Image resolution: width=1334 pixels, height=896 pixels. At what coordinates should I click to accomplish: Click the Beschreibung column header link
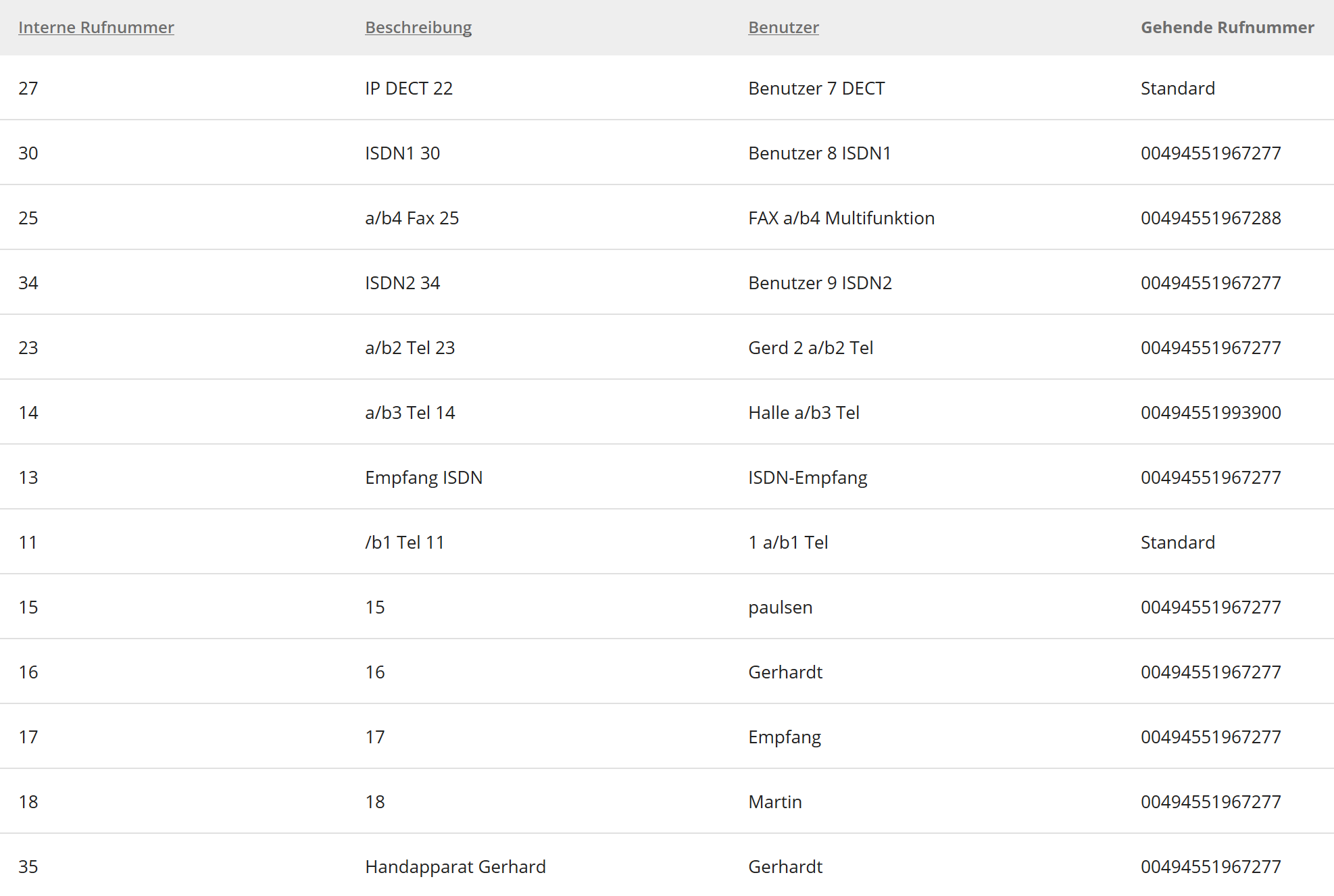point(418,28)
